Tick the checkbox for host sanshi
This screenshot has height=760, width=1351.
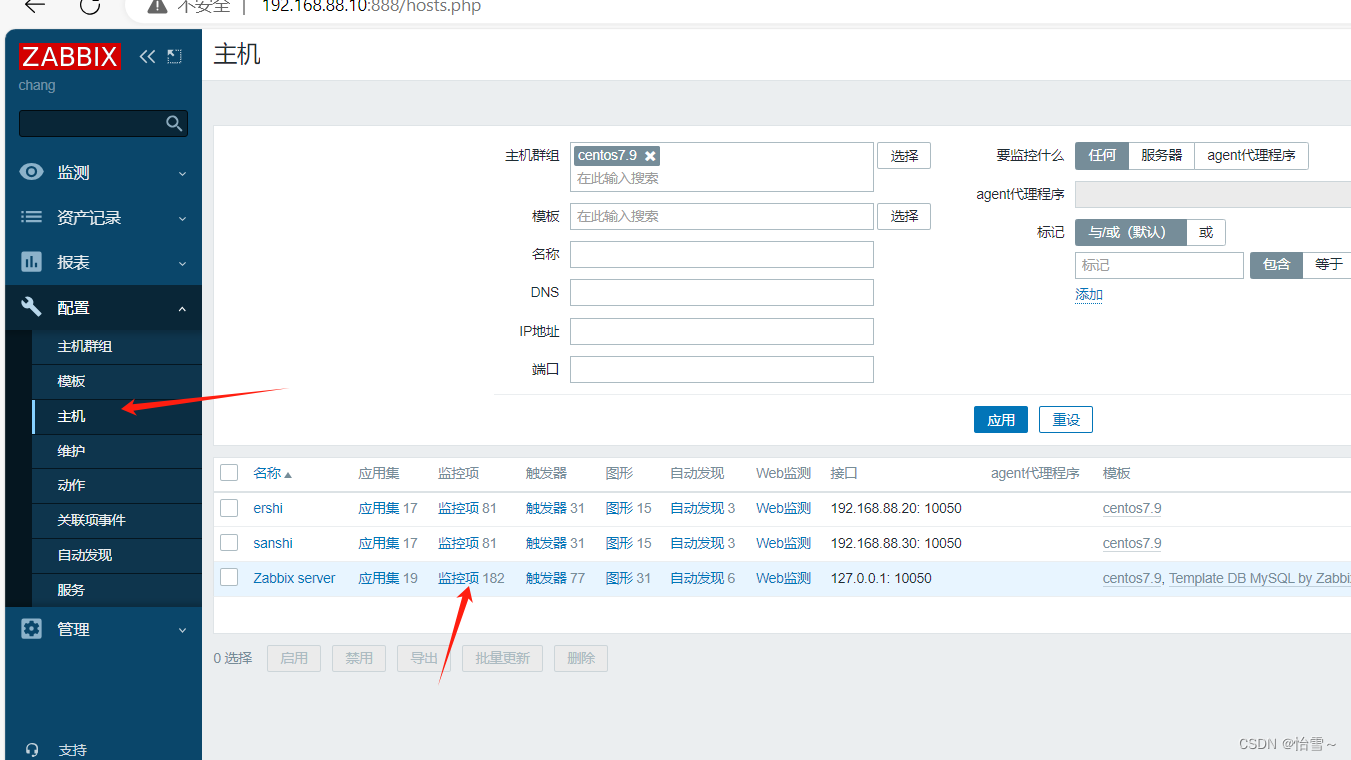(229, 543)
